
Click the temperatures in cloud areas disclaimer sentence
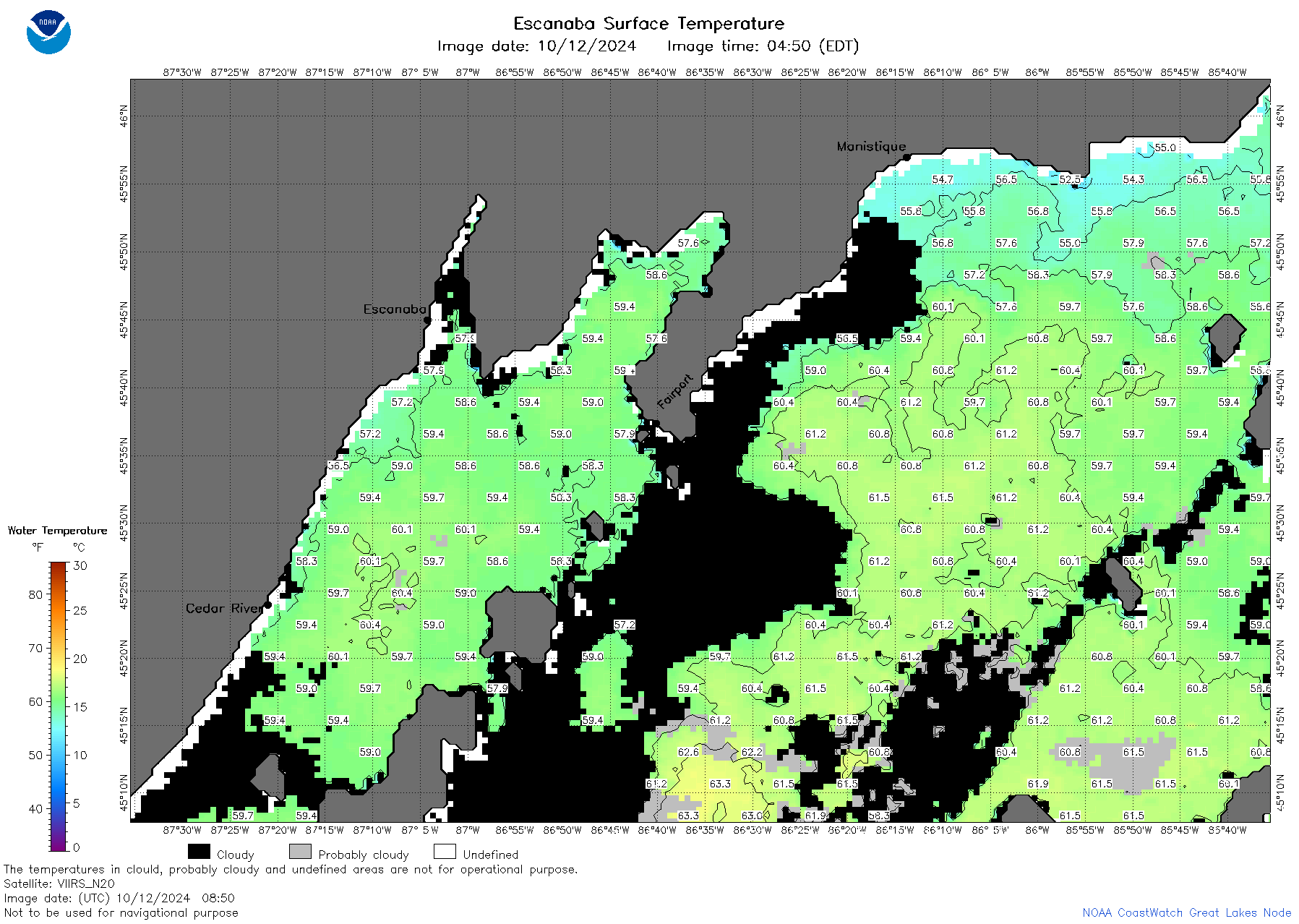(x=291, y=869)
